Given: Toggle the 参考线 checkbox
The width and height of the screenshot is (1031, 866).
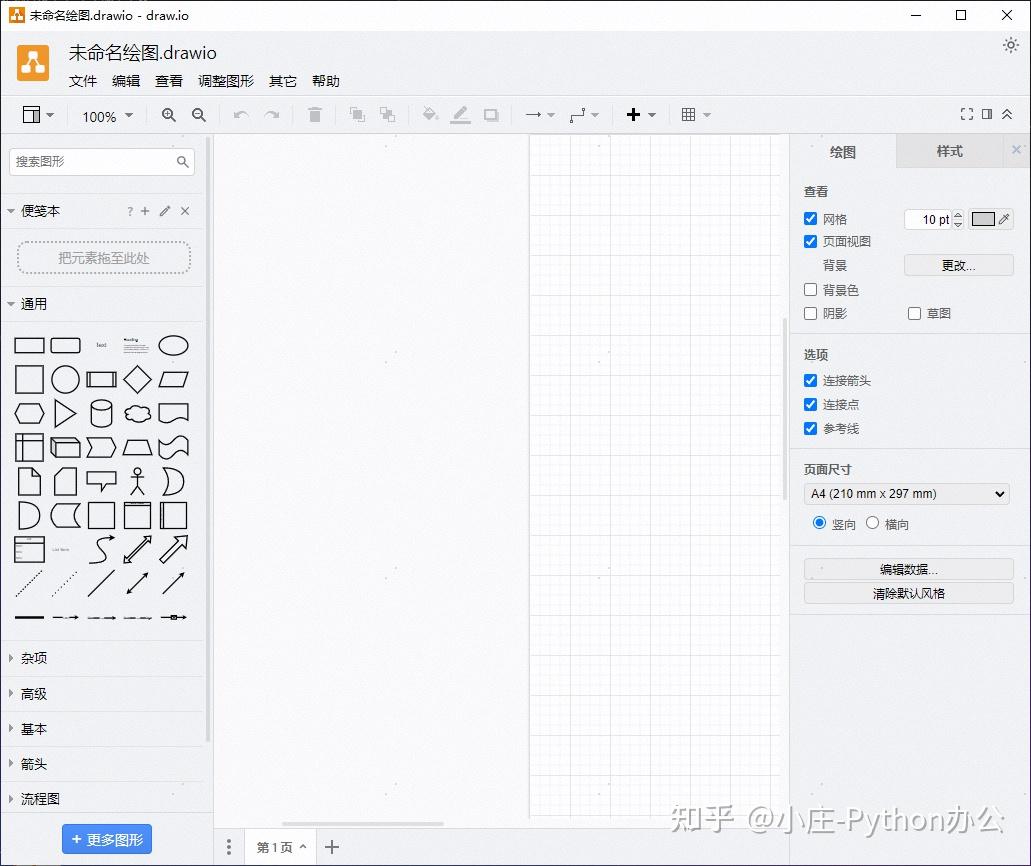Looking at the screenshot, I should (x=811, y=429).
